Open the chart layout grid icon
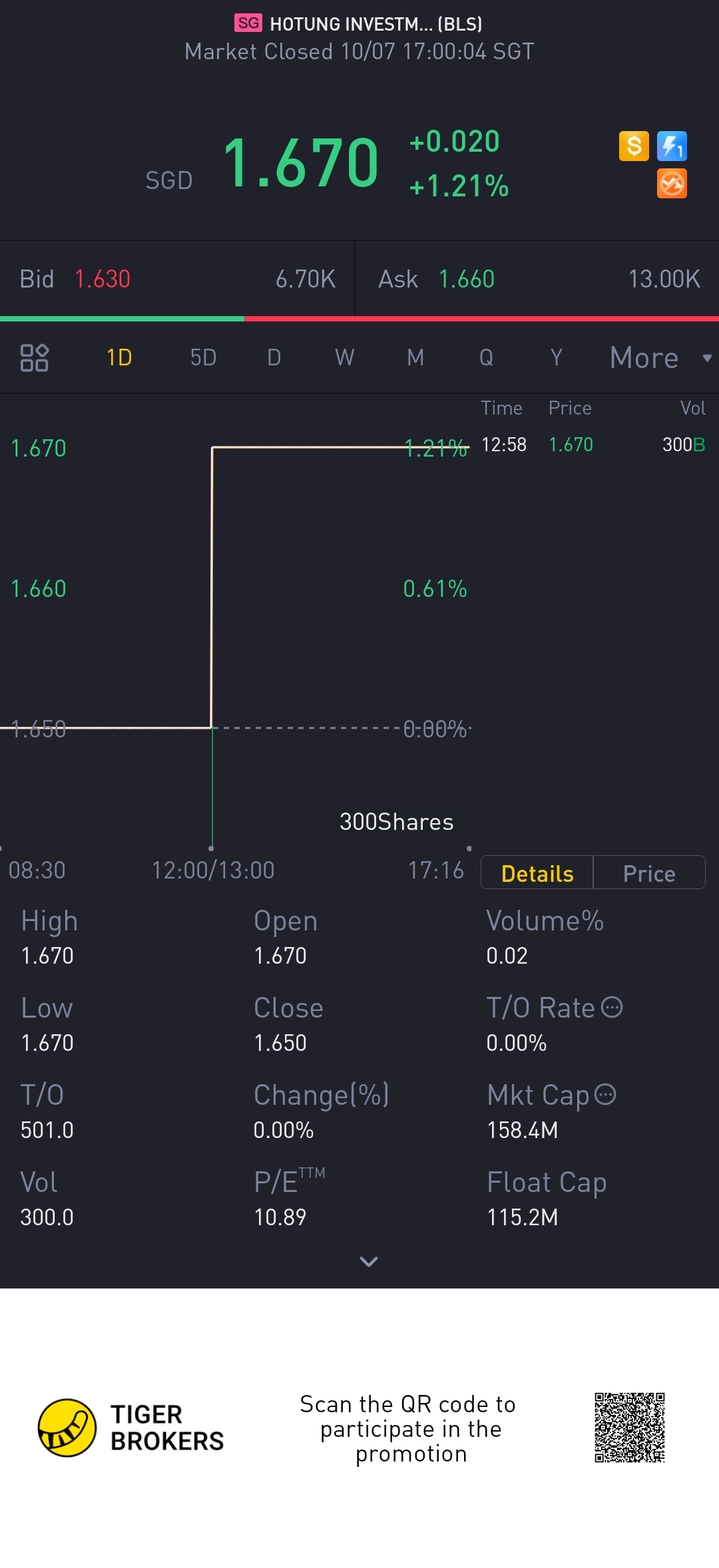The height and width of the screenshot is (1568, 719). click(35, 357)
